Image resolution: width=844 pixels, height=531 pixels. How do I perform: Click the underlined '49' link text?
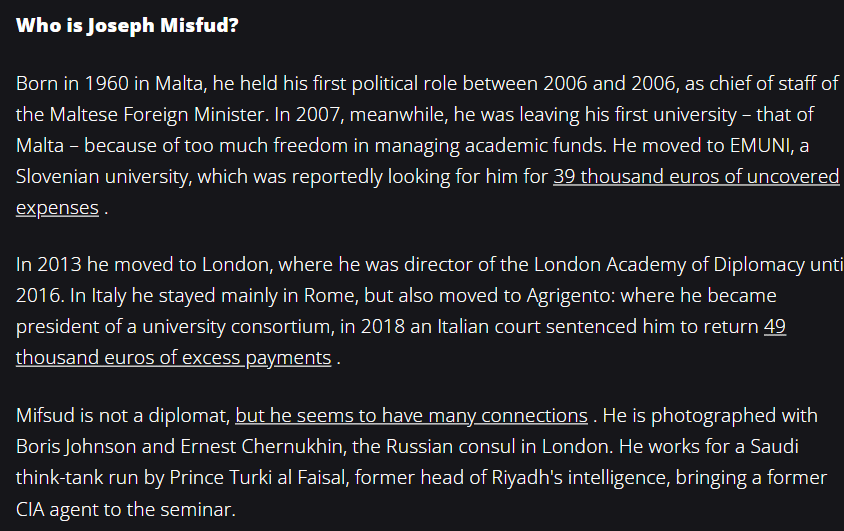click(775, 327)
